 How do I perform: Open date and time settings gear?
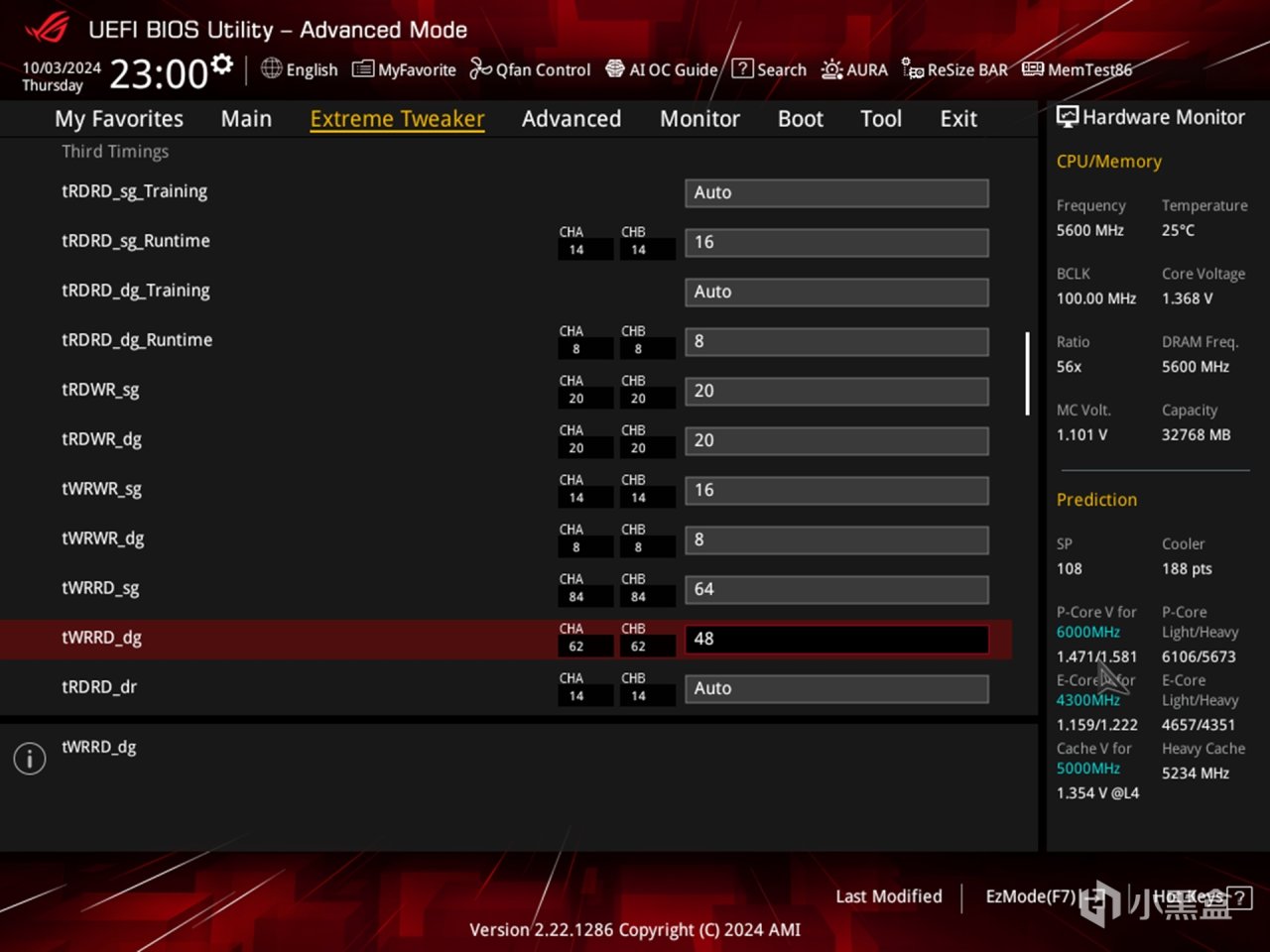pyautogui.click(x=222, y=65)
